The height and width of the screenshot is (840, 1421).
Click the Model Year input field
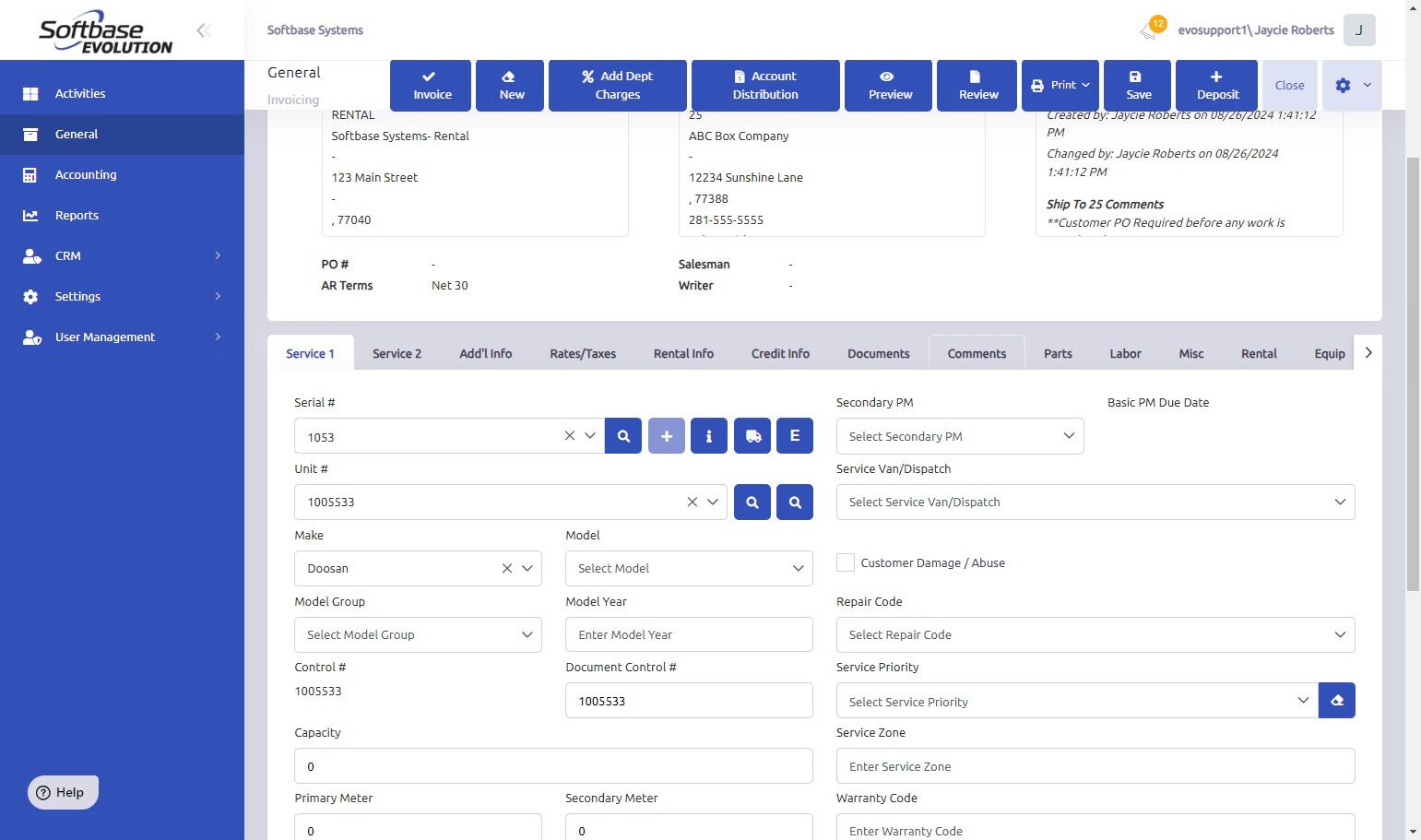(689, 635)
